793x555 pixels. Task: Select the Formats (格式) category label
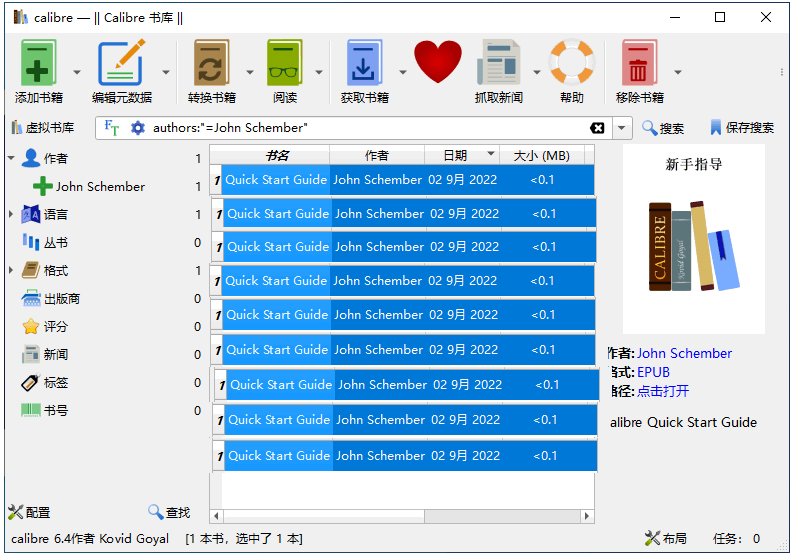(x=56, y=271)
